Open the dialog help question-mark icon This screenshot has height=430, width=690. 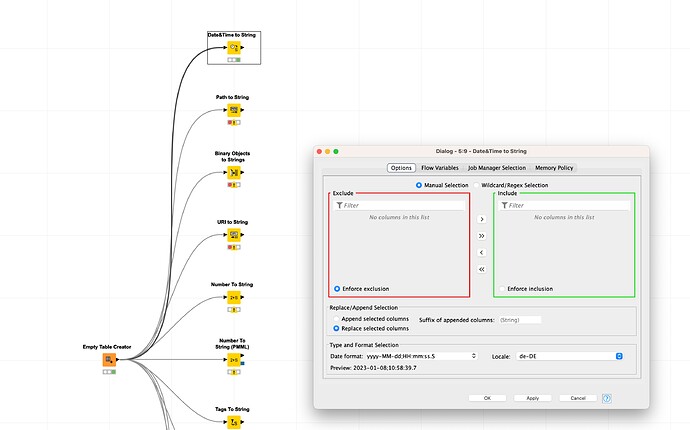[606, 398]
